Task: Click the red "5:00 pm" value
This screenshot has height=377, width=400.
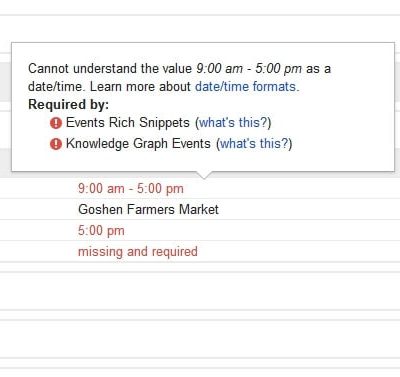Action: click(101, 231)
